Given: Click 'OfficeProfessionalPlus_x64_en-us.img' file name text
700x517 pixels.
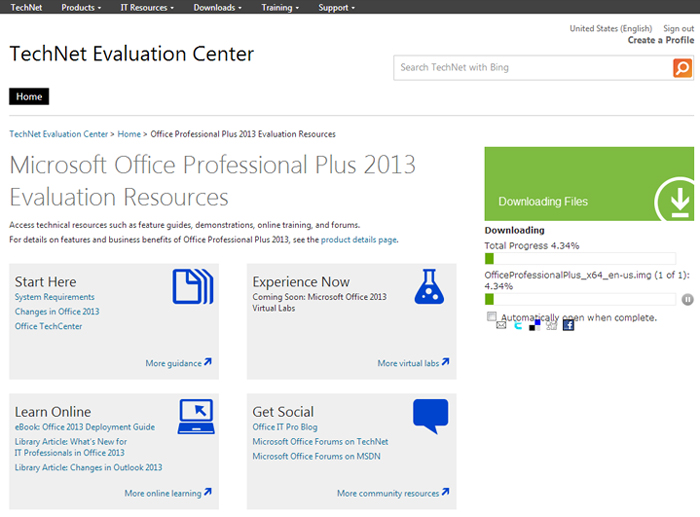Looking at the screenshot, I should 568,275.
